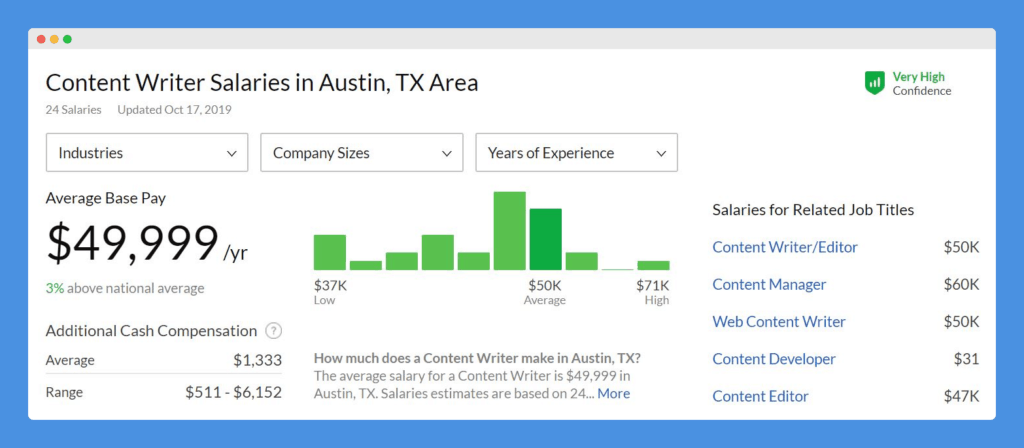Open the Content Manager salary link

[x=769, y=285]
